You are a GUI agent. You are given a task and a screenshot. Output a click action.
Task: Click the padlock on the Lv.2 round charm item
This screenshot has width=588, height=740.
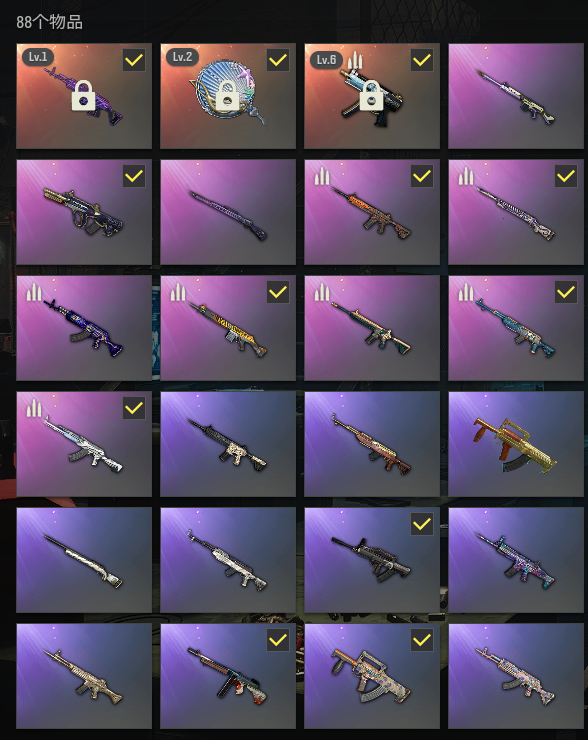click(x=227, y=95)
